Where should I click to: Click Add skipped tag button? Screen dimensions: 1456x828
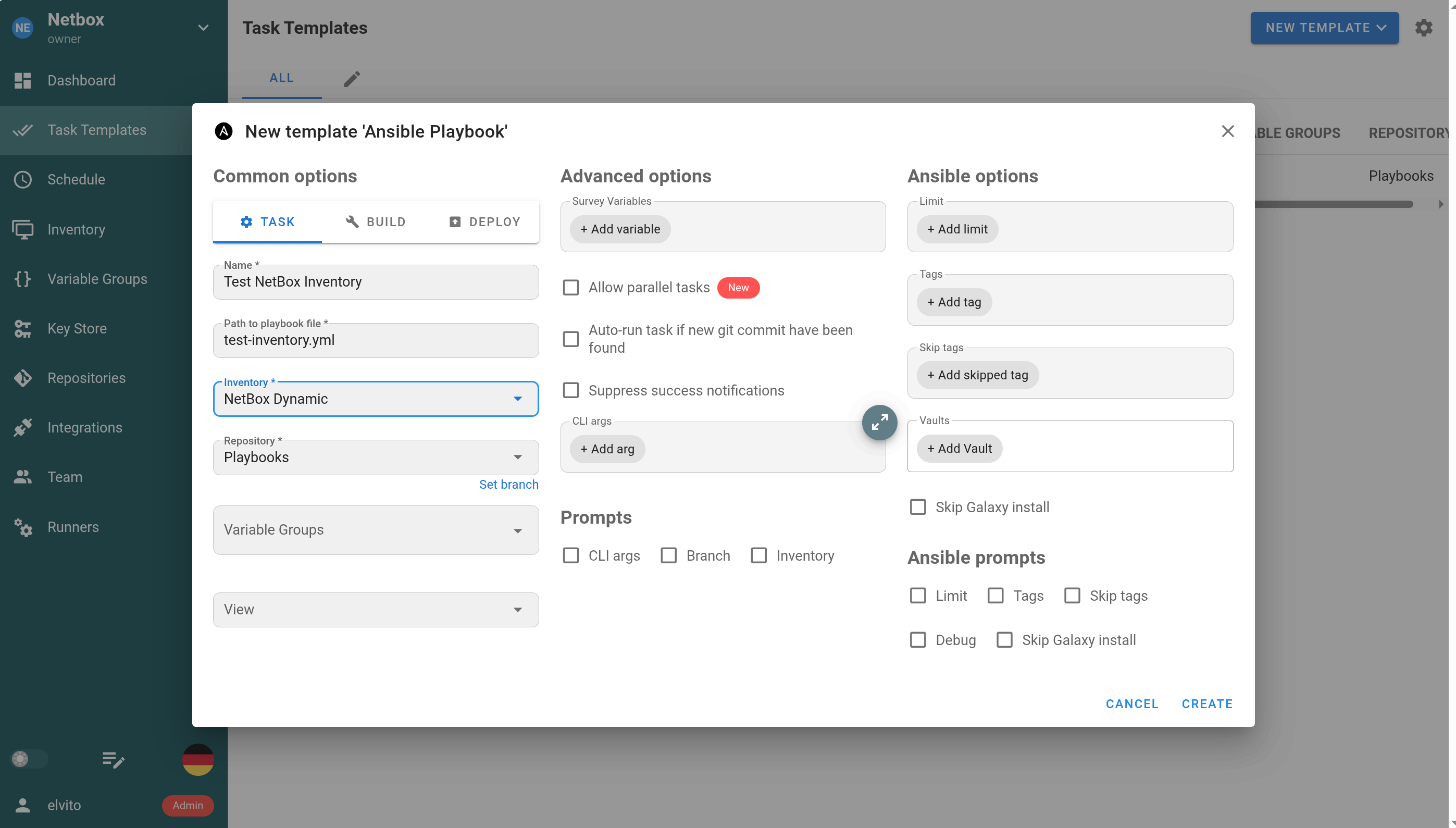tap(978, 375)
